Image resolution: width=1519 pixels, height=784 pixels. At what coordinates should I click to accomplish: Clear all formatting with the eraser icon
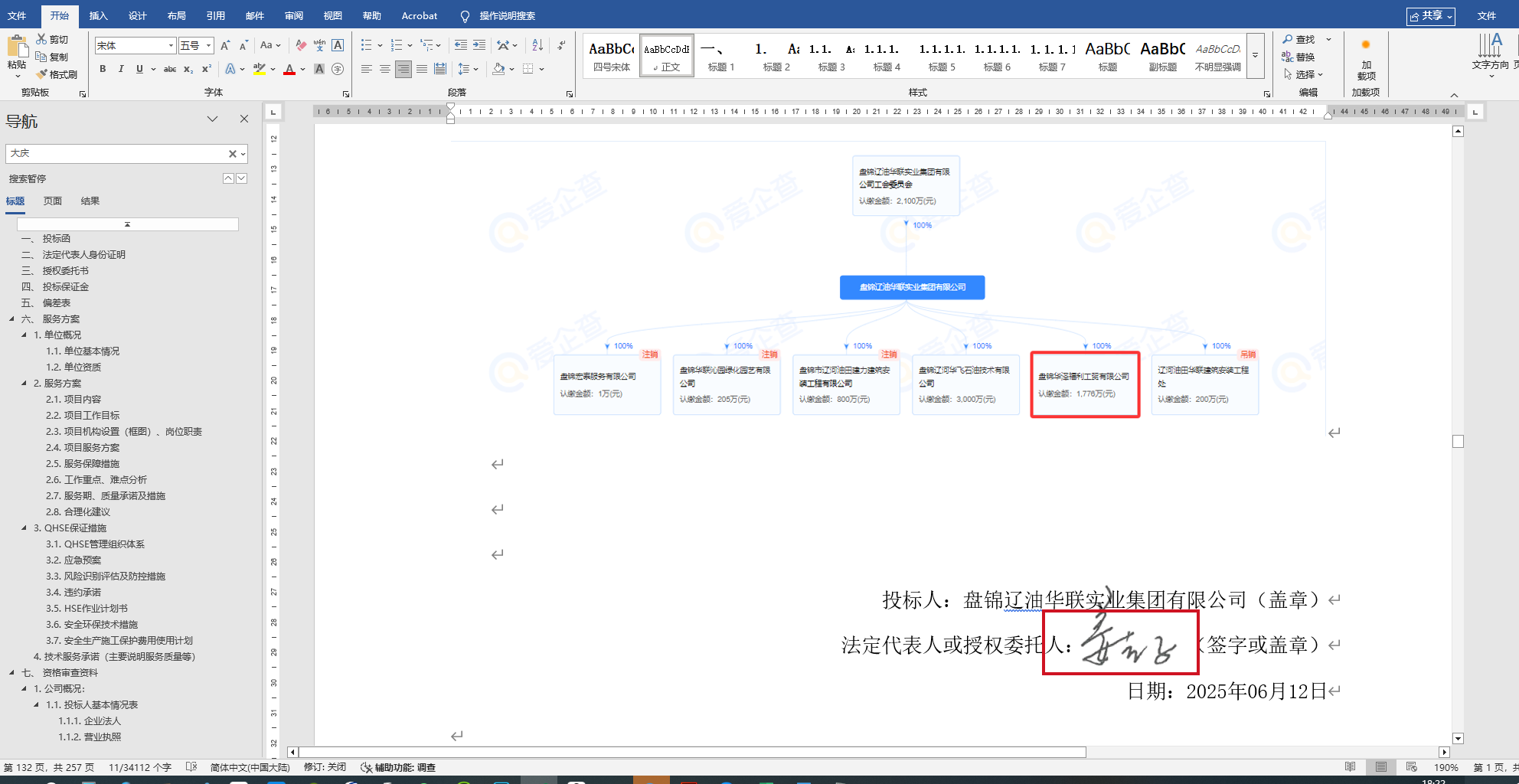301,46
